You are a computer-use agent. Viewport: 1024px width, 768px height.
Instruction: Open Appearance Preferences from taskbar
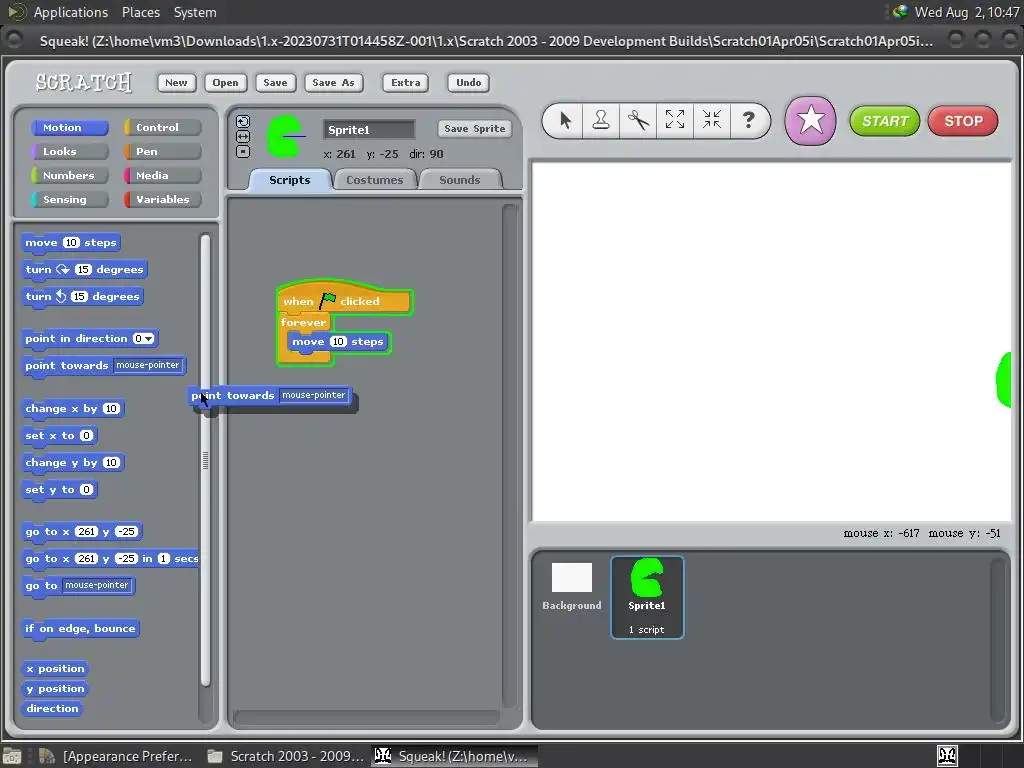(116, 756)
